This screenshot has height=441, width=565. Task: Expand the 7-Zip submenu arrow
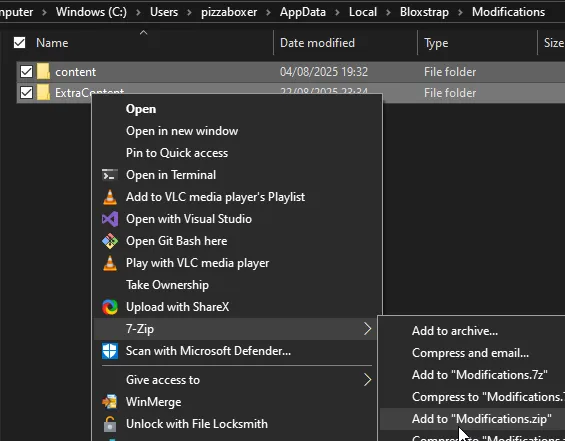point(367,329)
